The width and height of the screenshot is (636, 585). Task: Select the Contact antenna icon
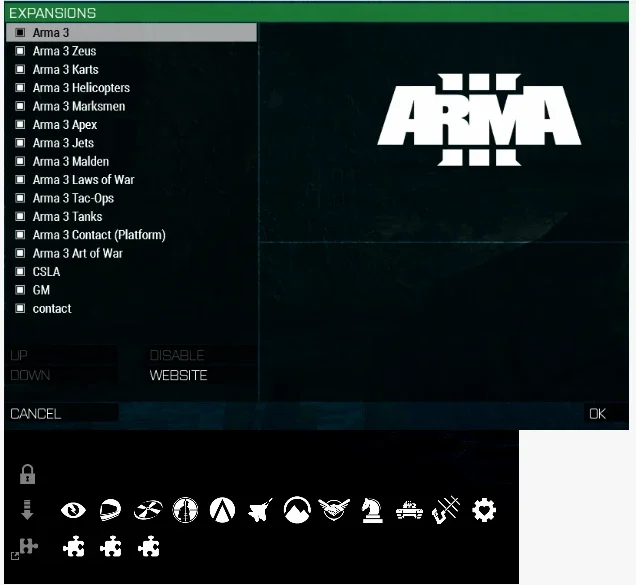[446, 510]
